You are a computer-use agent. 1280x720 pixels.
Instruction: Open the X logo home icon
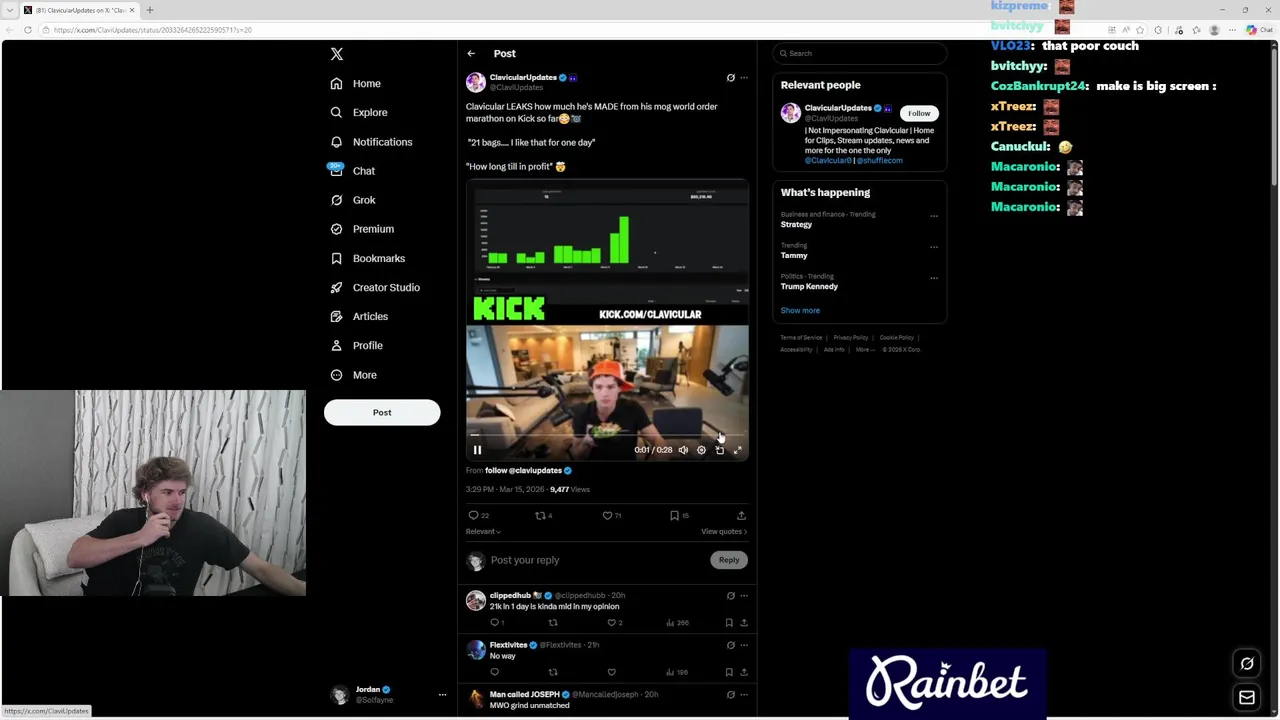337,54
